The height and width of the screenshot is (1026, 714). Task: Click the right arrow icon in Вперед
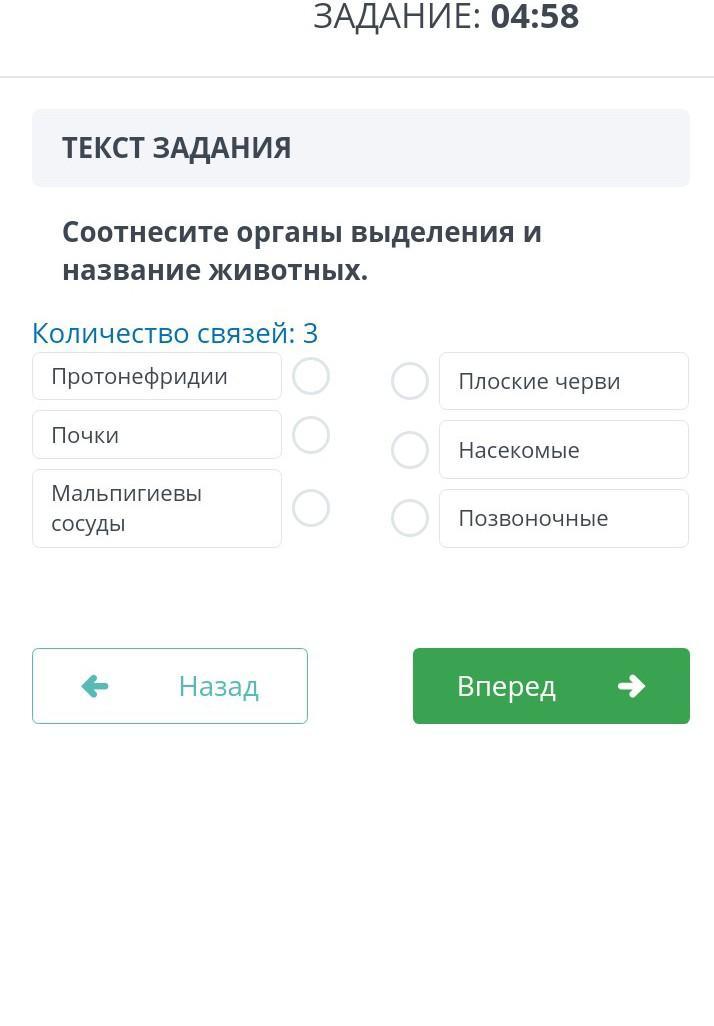pos(631,686)
